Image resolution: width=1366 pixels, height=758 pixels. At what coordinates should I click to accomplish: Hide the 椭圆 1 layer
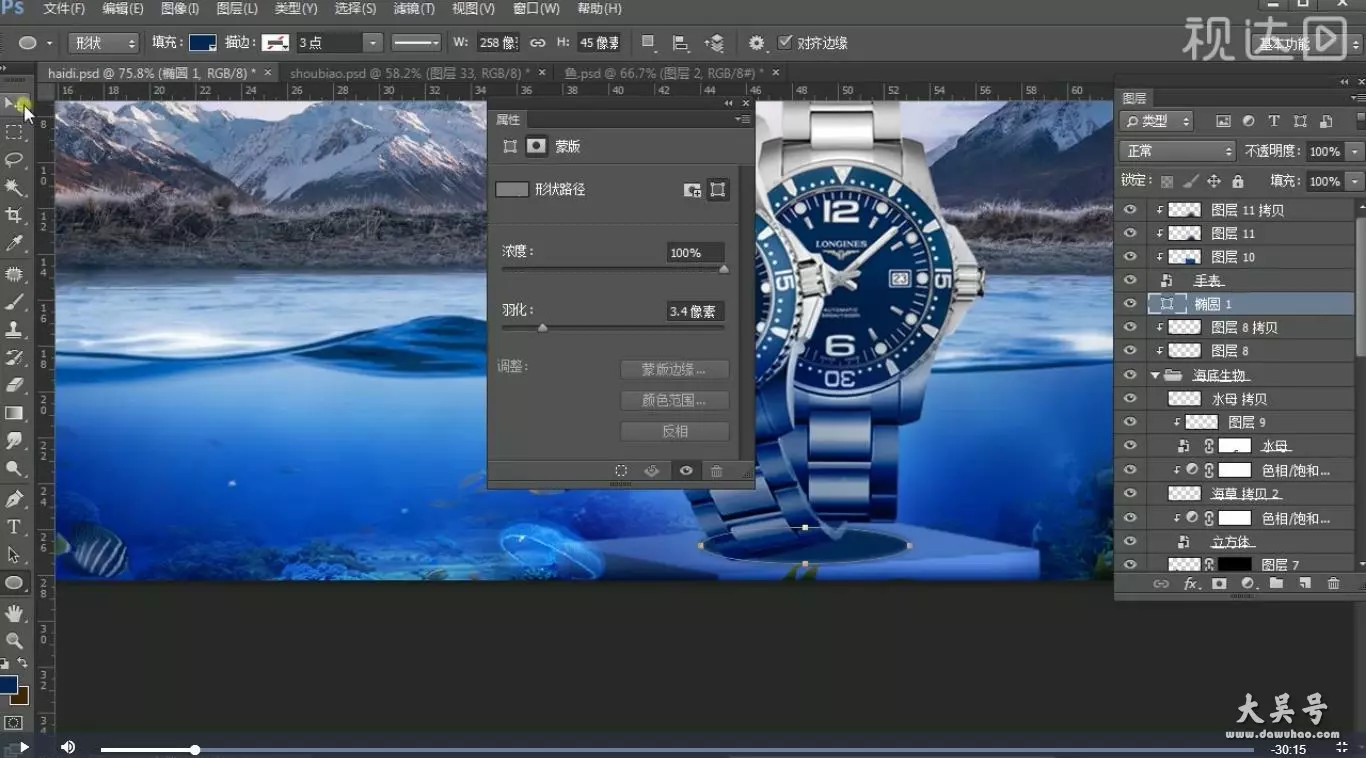point(1130,304)
